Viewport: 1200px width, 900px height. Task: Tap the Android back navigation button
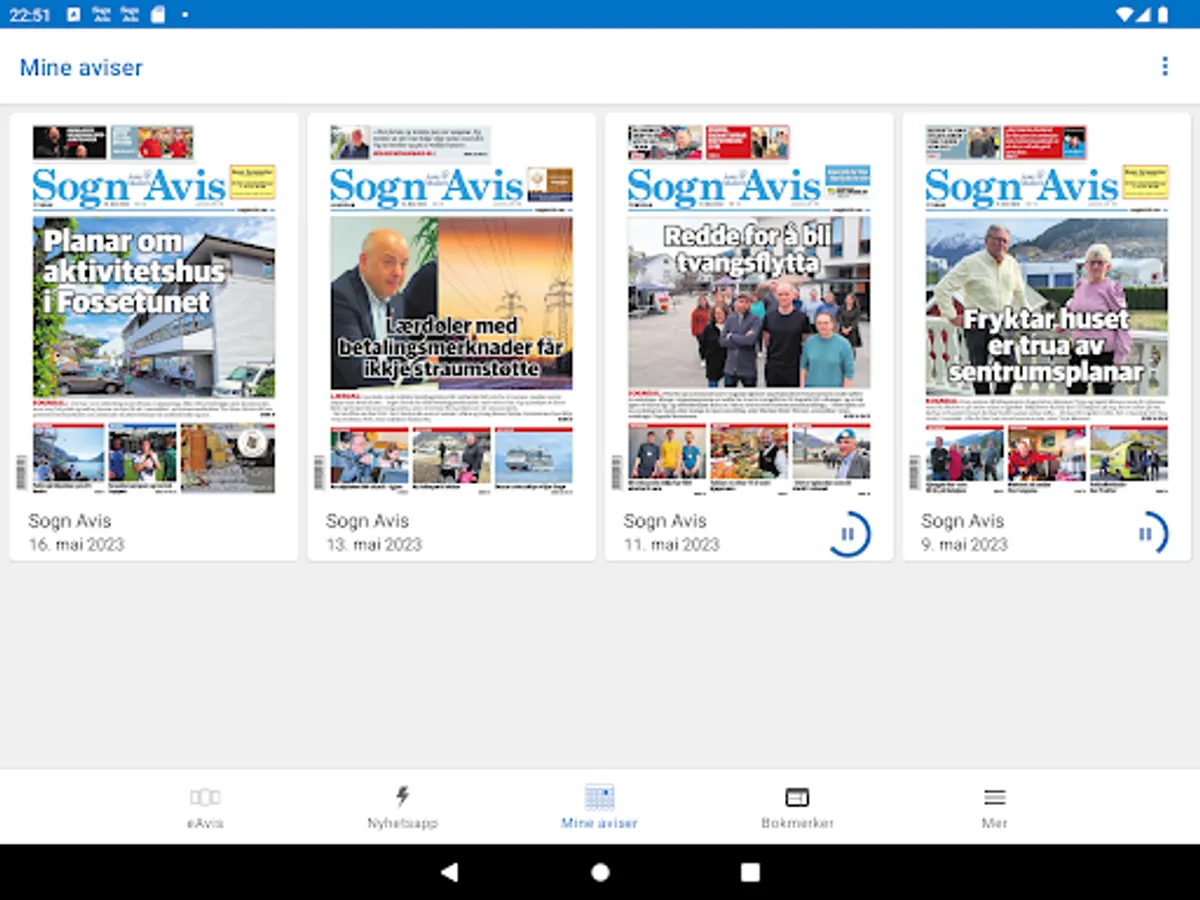pyautogui.click(x=450, y=872)
